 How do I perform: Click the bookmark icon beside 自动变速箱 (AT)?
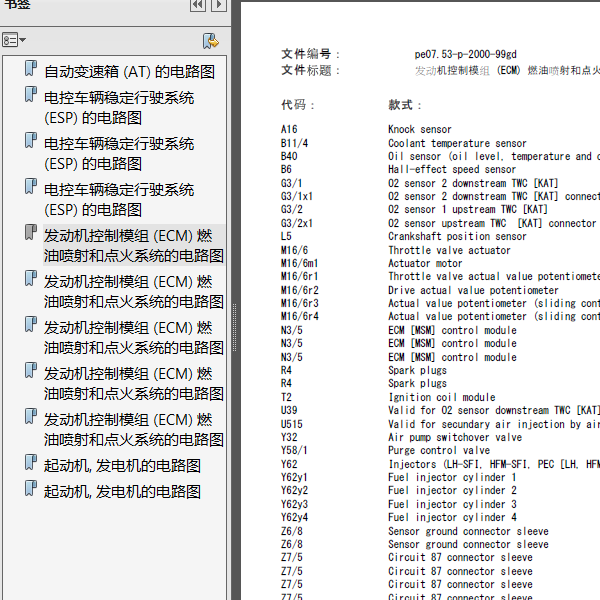point(31,71)
